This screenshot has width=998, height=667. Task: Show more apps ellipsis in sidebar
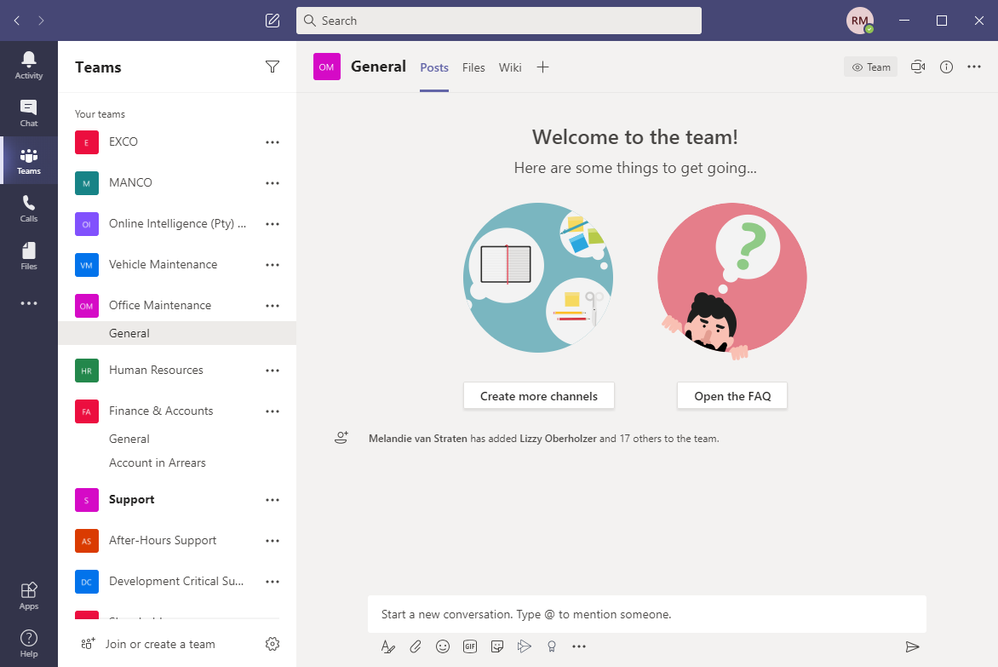click(29, 304)
